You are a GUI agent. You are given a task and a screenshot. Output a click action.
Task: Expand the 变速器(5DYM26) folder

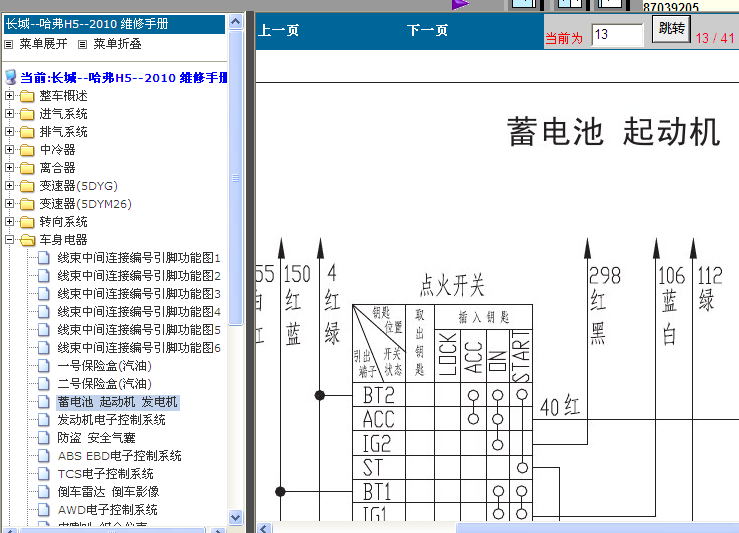(9, 204)
